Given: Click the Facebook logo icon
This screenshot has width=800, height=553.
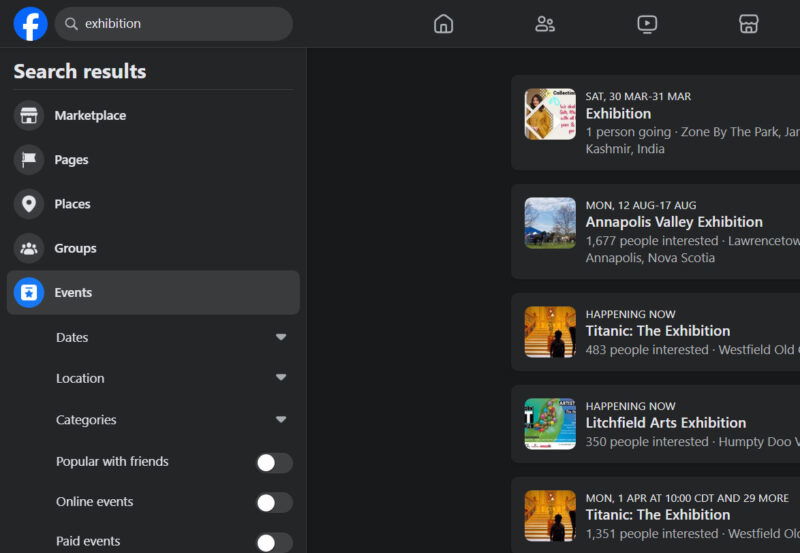Looking at the screenshot, I should pyautogui.click(x=31, y=24).
